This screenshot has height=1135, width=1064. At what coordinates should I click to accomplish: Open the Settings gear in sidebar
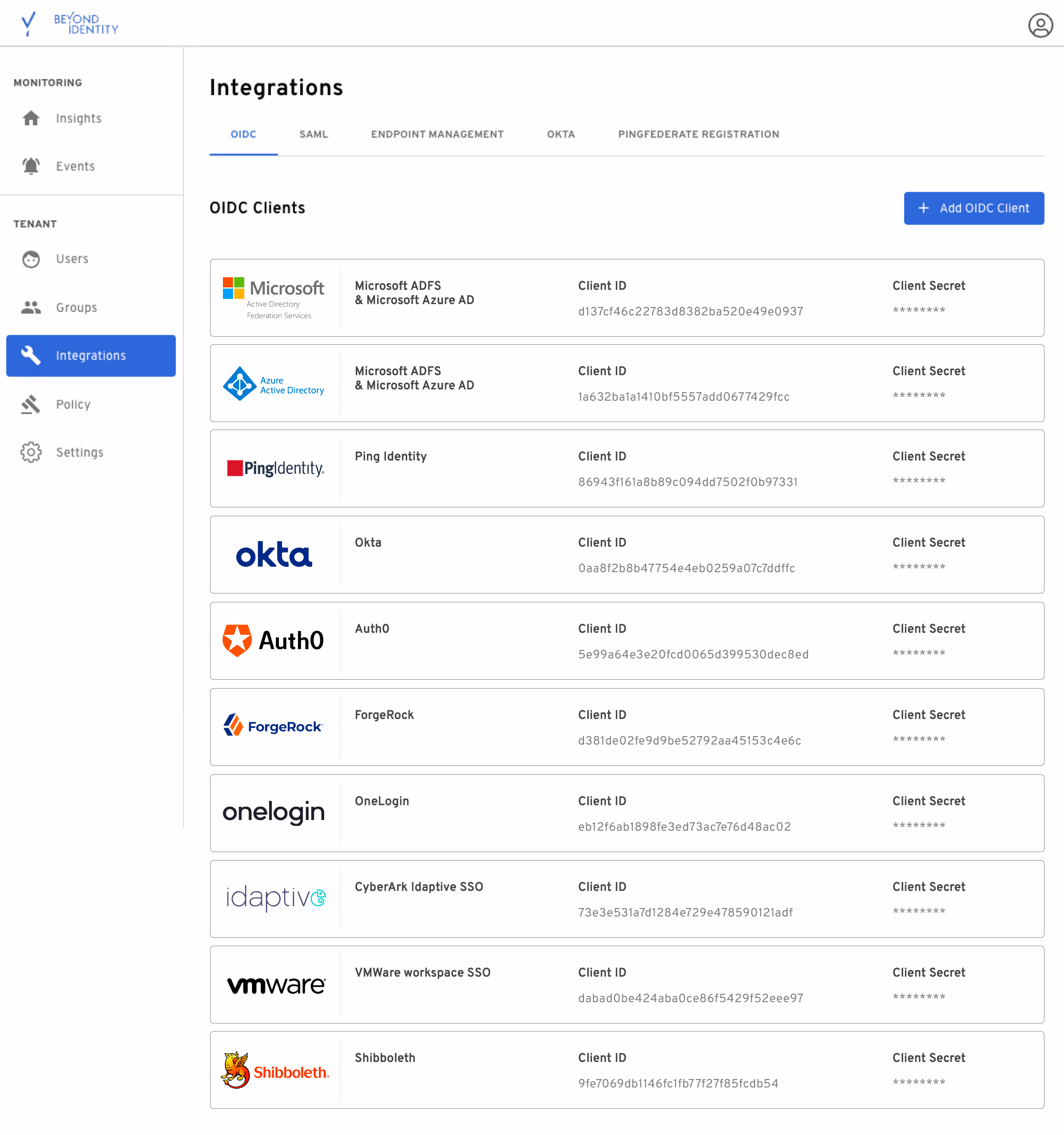tap(31, 452)
